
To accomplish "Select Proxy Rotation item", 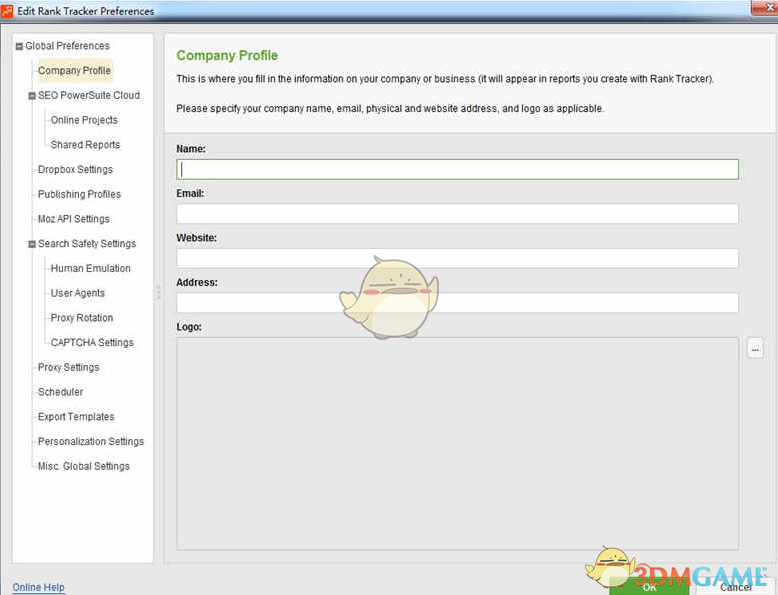I will (82, 318).
